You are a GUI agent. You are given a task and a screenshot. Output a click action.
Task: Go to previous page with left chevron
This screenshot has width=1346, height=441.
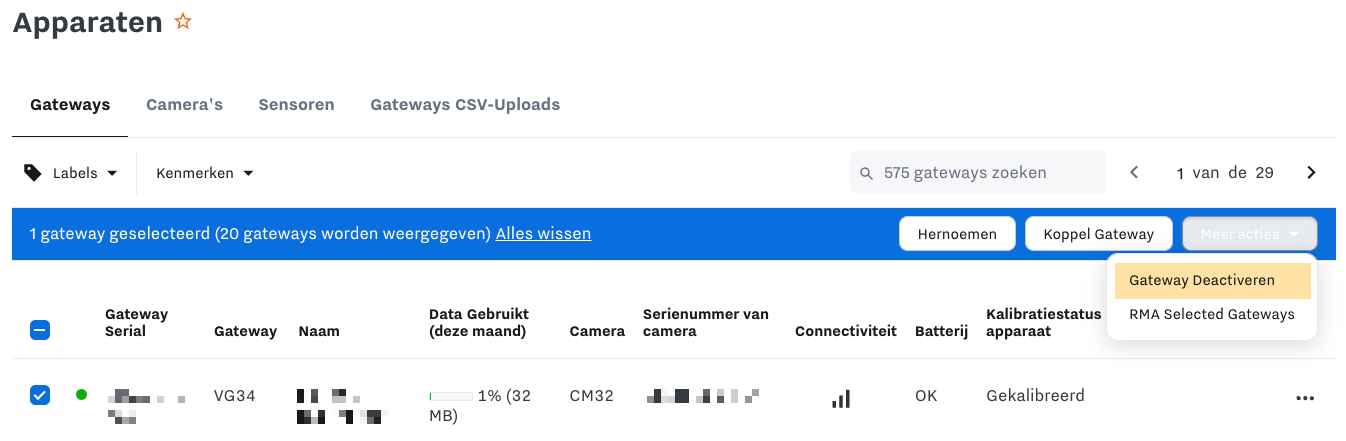tap(1134, 173)
